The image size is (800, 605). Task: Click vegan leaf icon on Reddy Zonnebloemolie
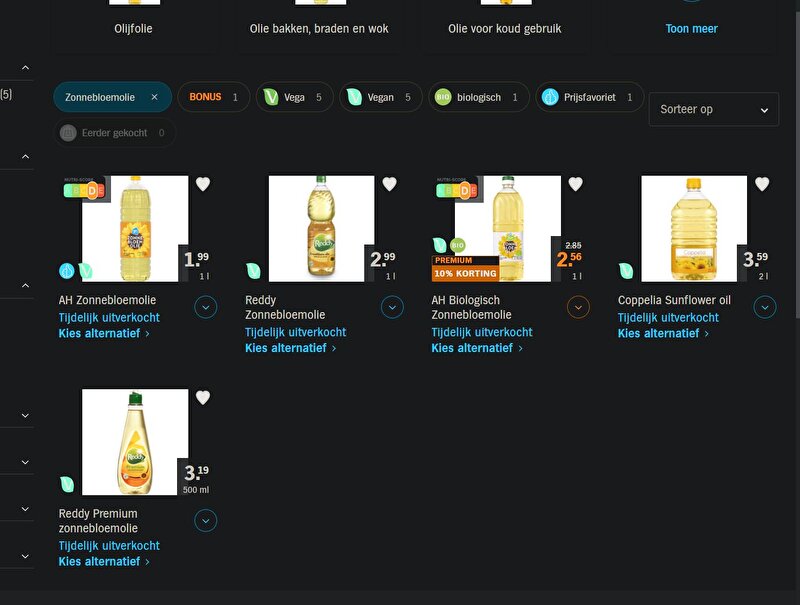[x=253, y=270]
